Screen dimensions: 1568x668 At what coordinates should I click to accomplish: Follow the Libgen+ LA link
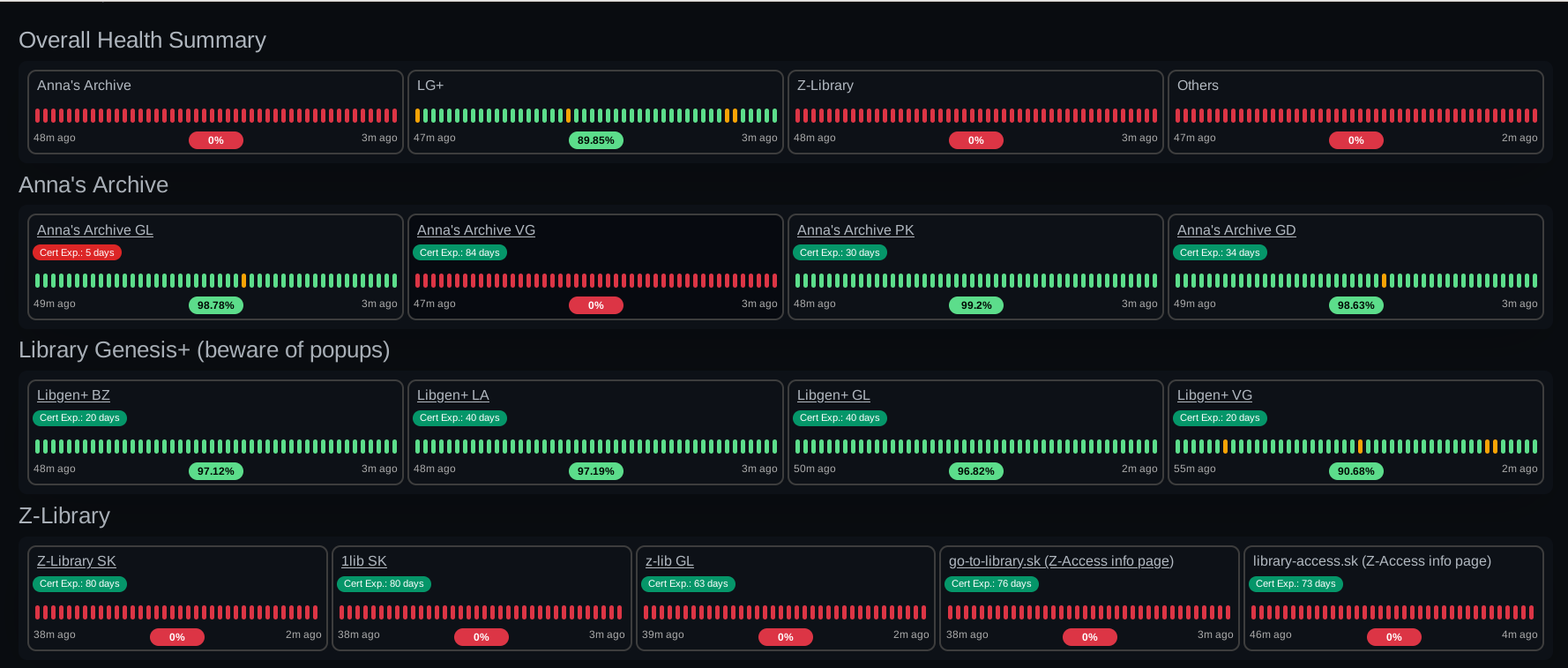coord(453,395)
